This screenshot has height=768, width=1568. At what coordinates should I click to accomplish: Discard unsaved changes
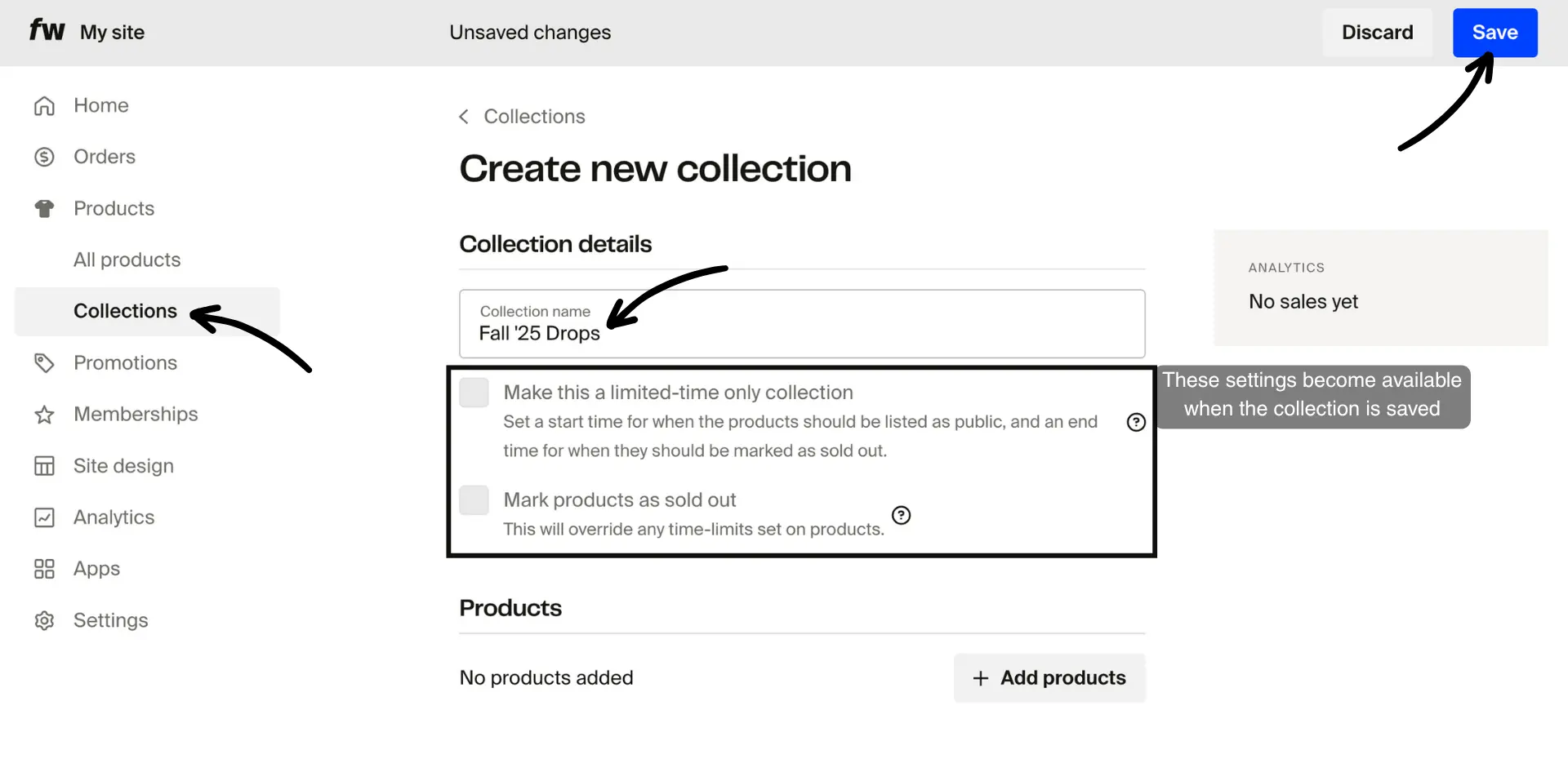(1377, 32)
